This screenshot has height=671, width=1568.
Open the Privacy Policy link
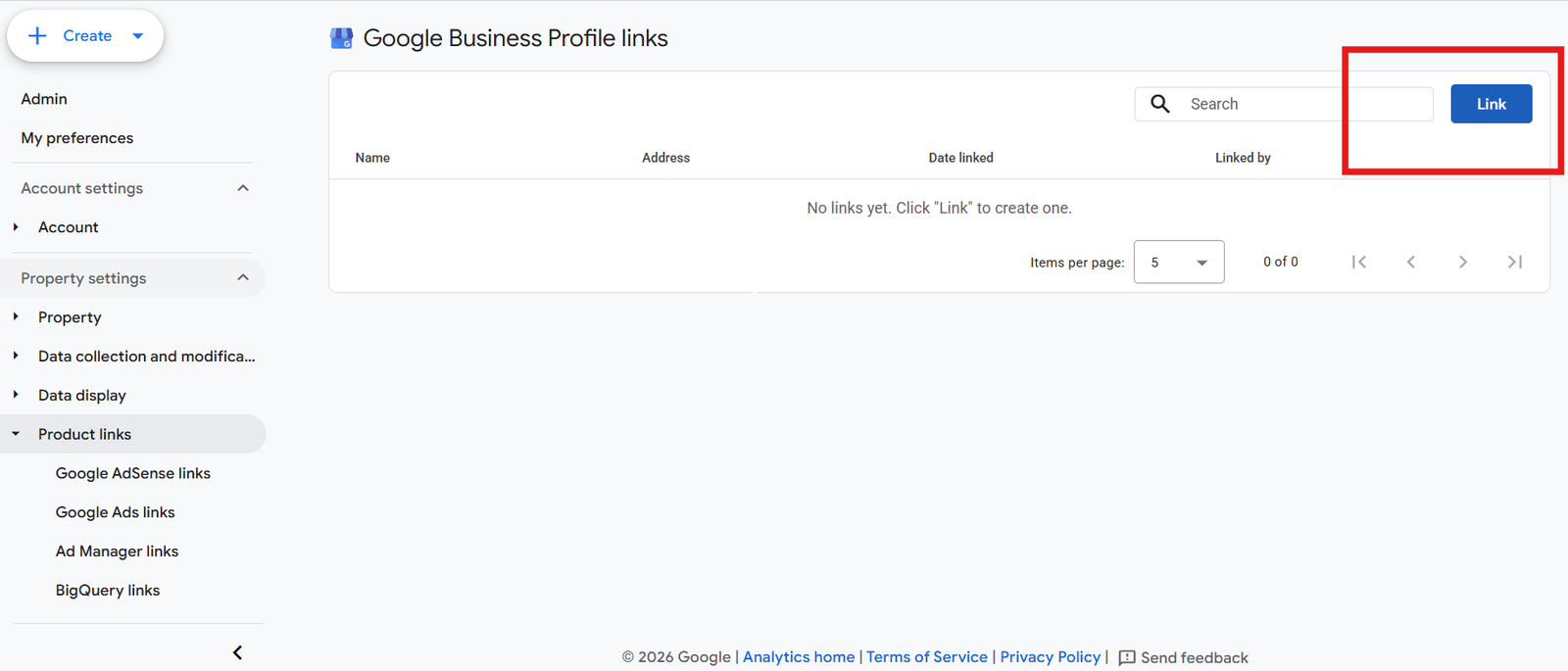point(1051,657)
